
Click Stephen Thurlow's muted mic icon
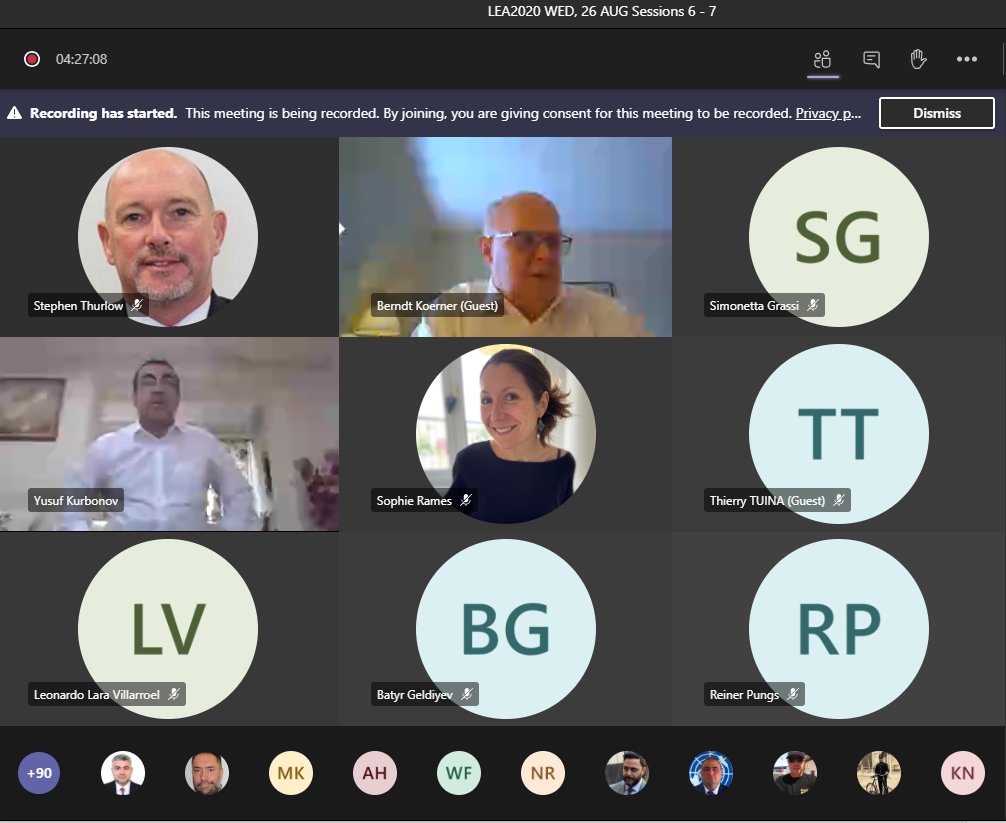[137, 305]
